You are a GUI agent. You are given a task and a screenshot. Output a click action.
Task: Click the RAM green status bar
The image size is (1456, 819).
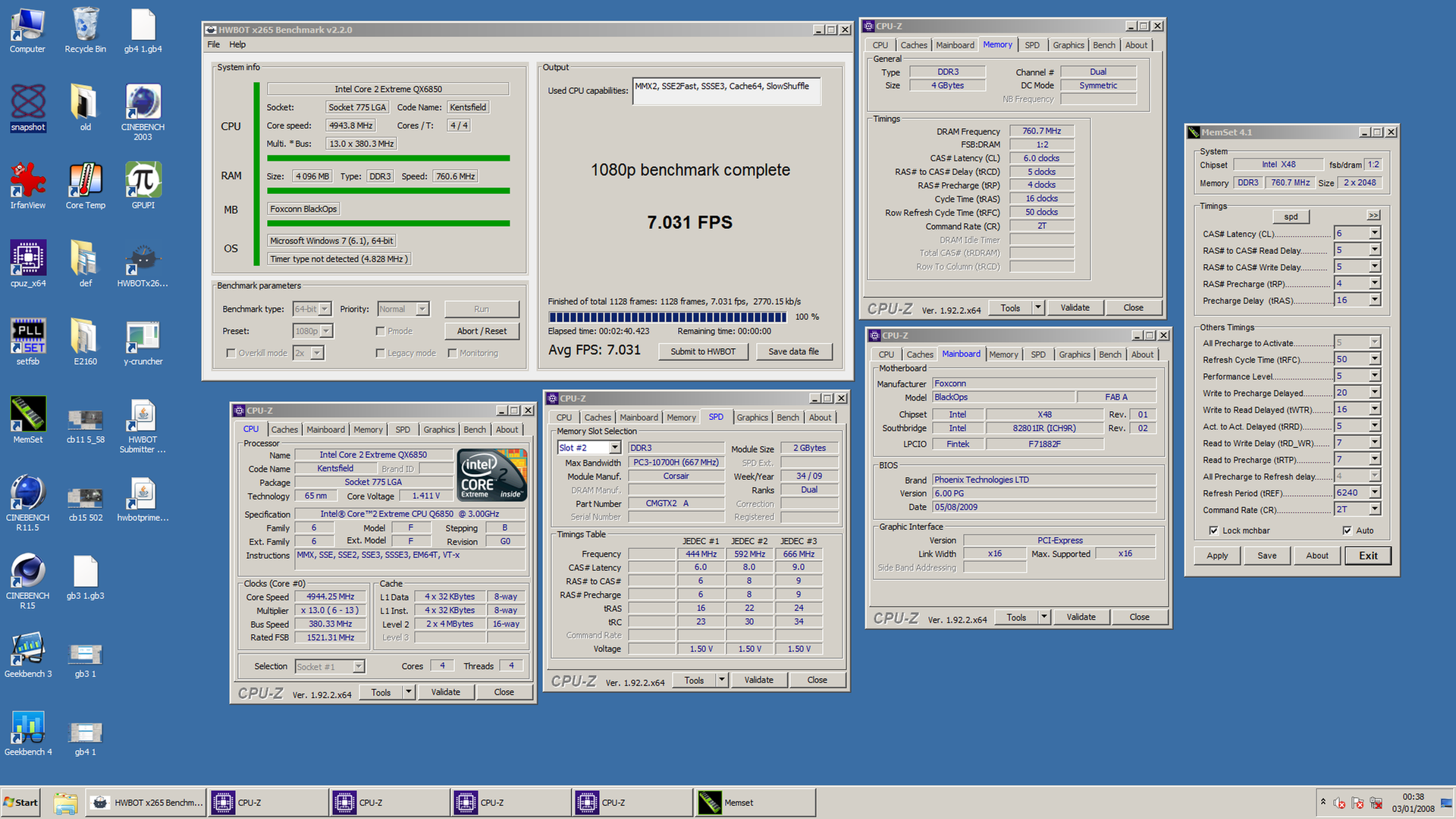coord(388,191)
